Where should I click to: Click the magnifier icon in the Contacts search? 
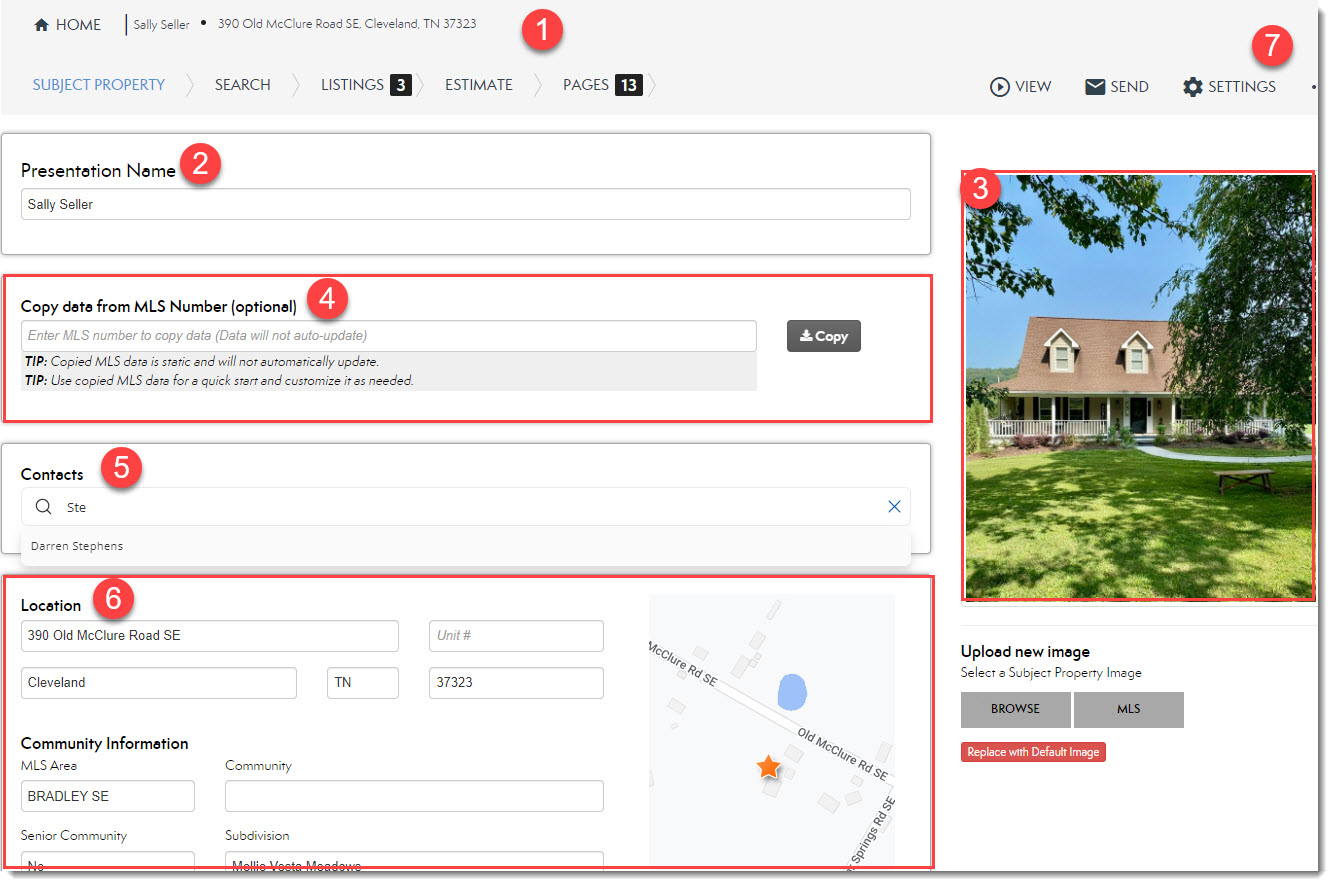coord(42,506)
